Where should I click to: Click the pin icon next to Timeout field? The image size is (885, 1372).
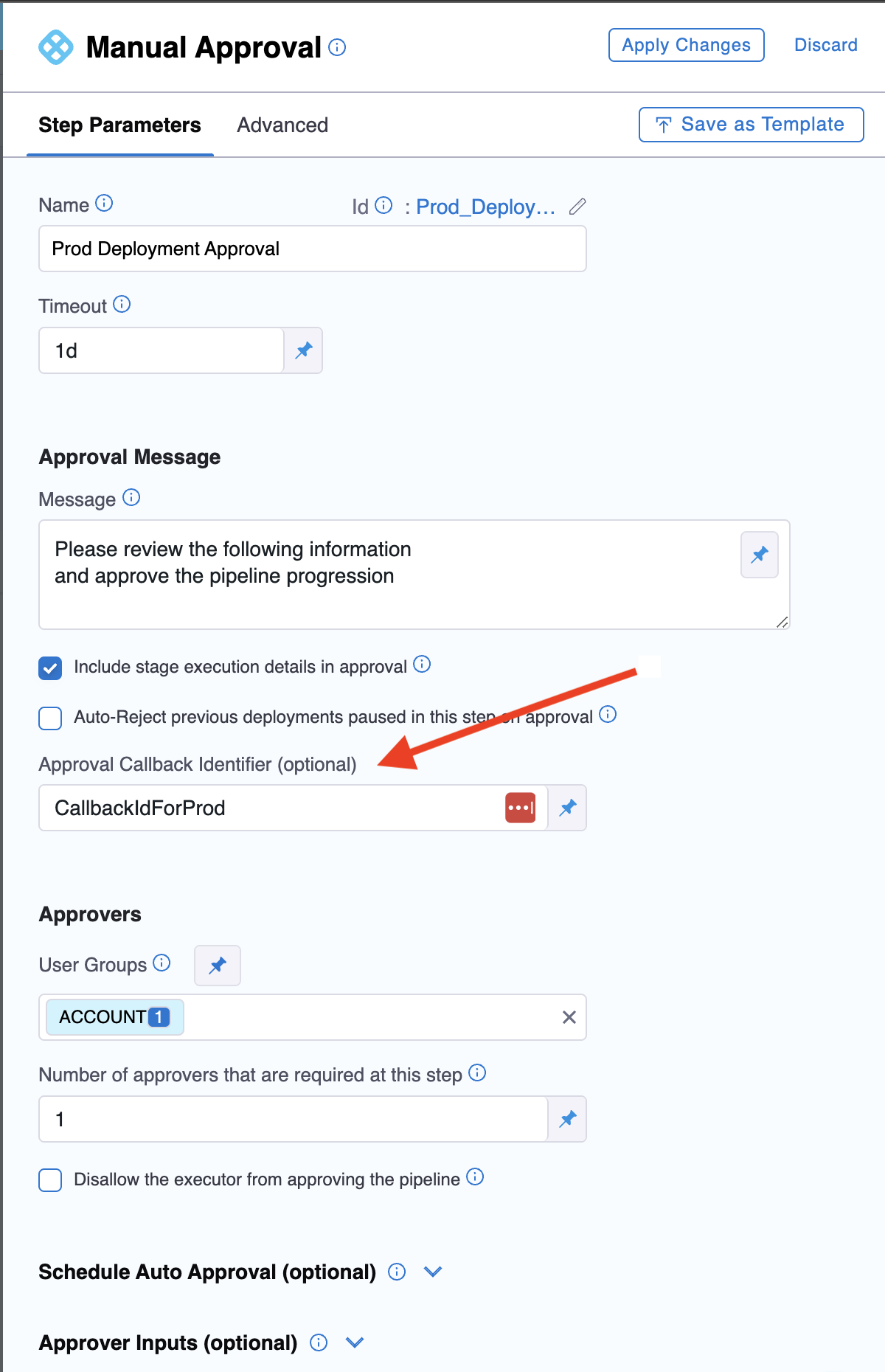[x=303, y=350]
